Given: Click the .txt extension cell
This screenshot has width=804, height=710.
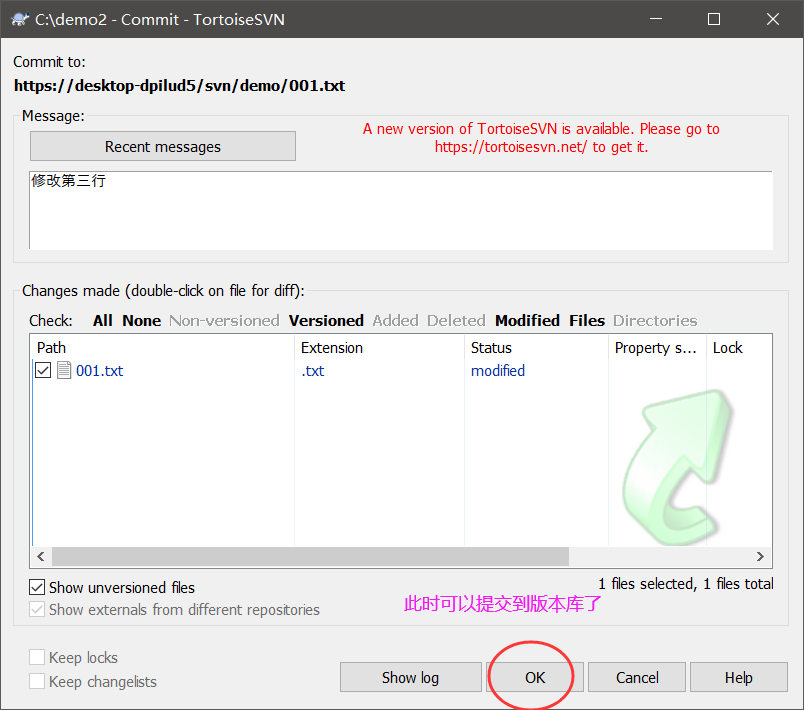Looking at the screenshot, I should pos(313,370).
